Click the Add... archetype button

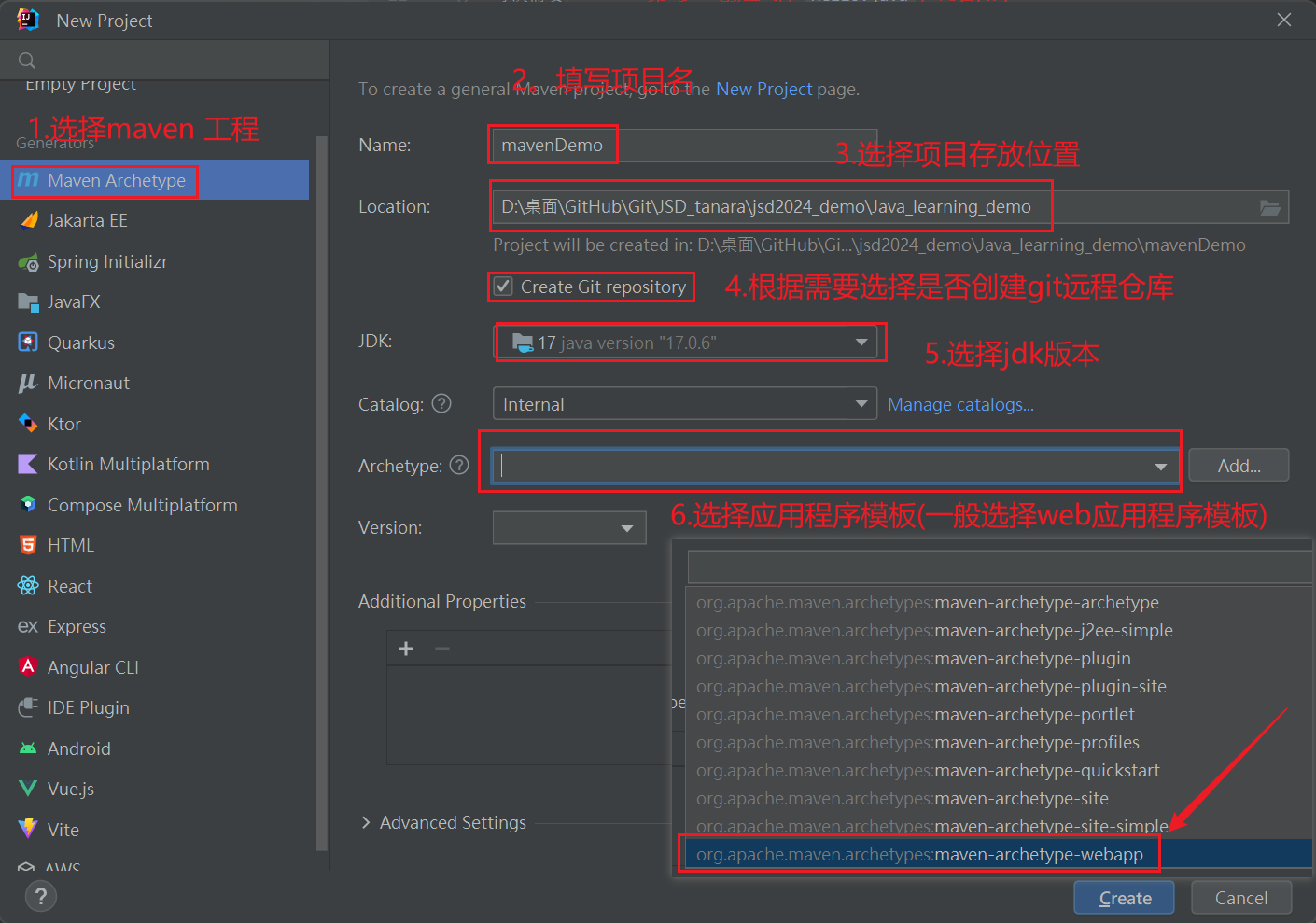(1239, 466)
